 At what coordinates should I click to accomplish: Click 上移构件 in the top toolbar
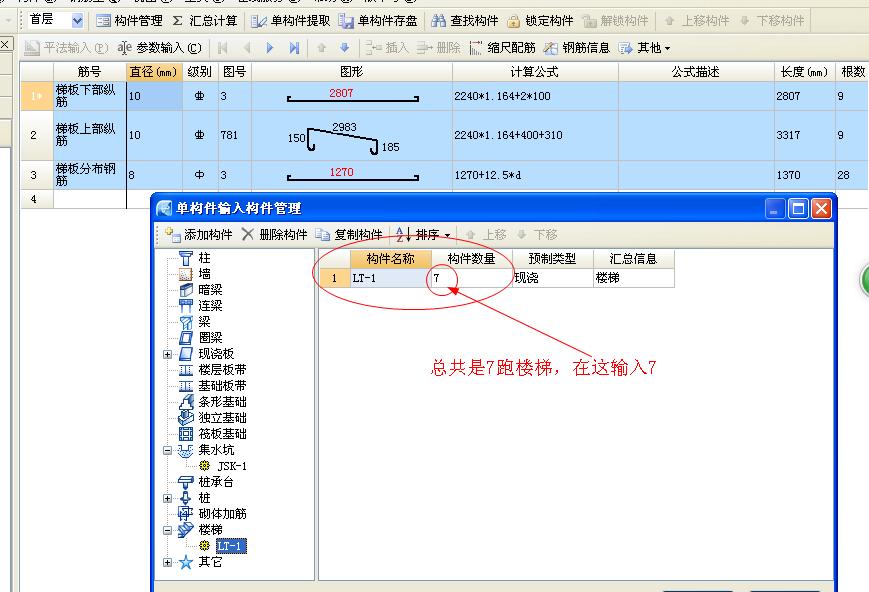(x=696, y=21)
